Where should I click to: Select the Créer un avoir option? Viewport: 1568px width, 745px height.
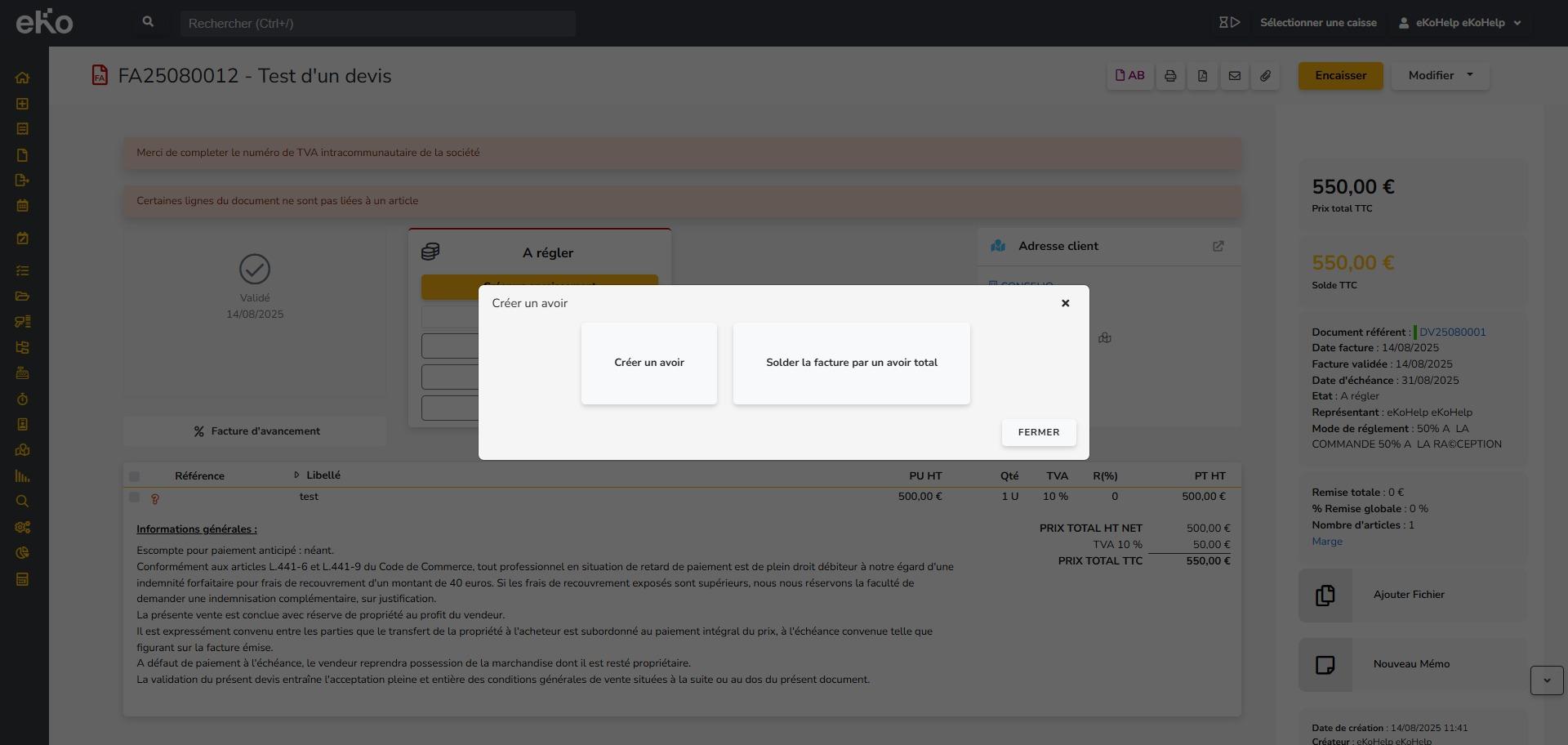pos(648,363)
